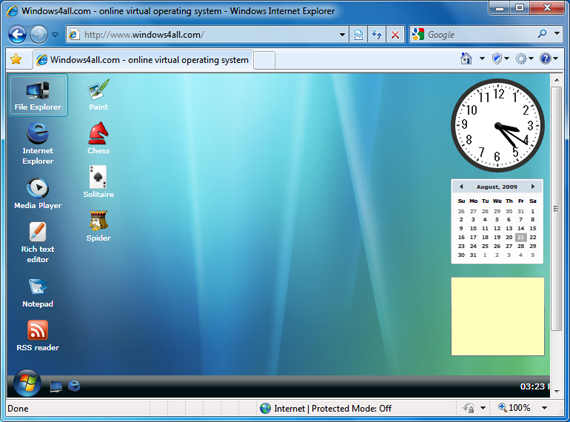570x422 pixels.
Task: Click the Internet Explorer taskbar icon
Action: pyautogui.click(x=74, y=386)
